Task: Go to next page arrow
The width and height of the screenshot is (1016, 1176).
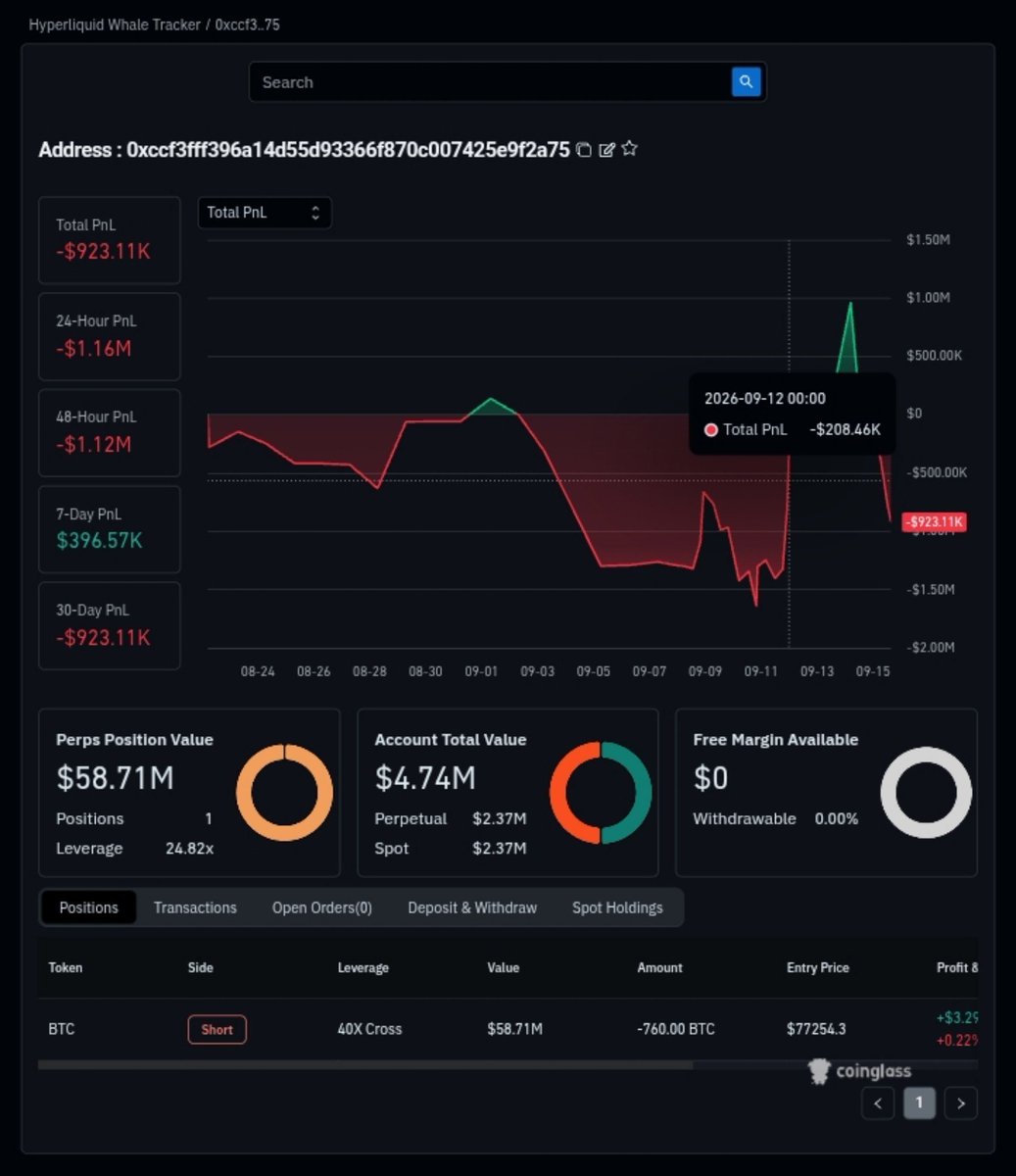Action: click(961, 1103)
